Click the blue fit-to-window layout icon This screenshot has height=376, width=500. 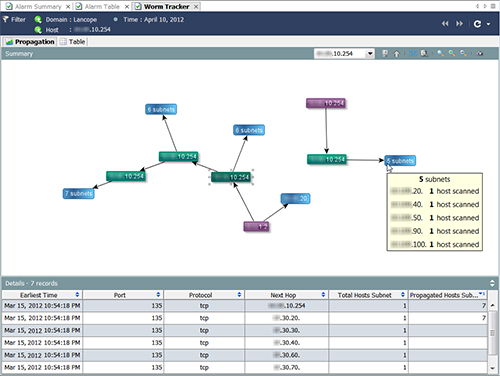[x=413, y=53]
